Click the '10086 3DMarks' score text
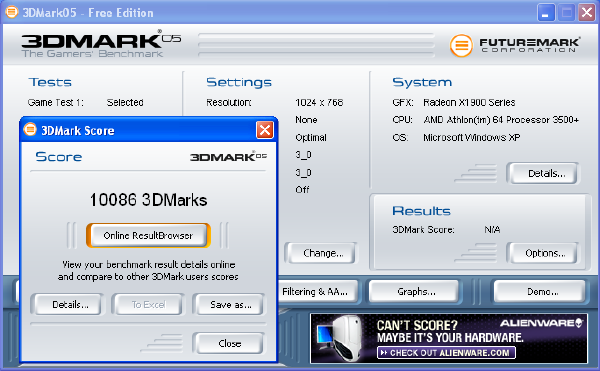The height and width of the screenshot is (371, 600). coord(148,200)
